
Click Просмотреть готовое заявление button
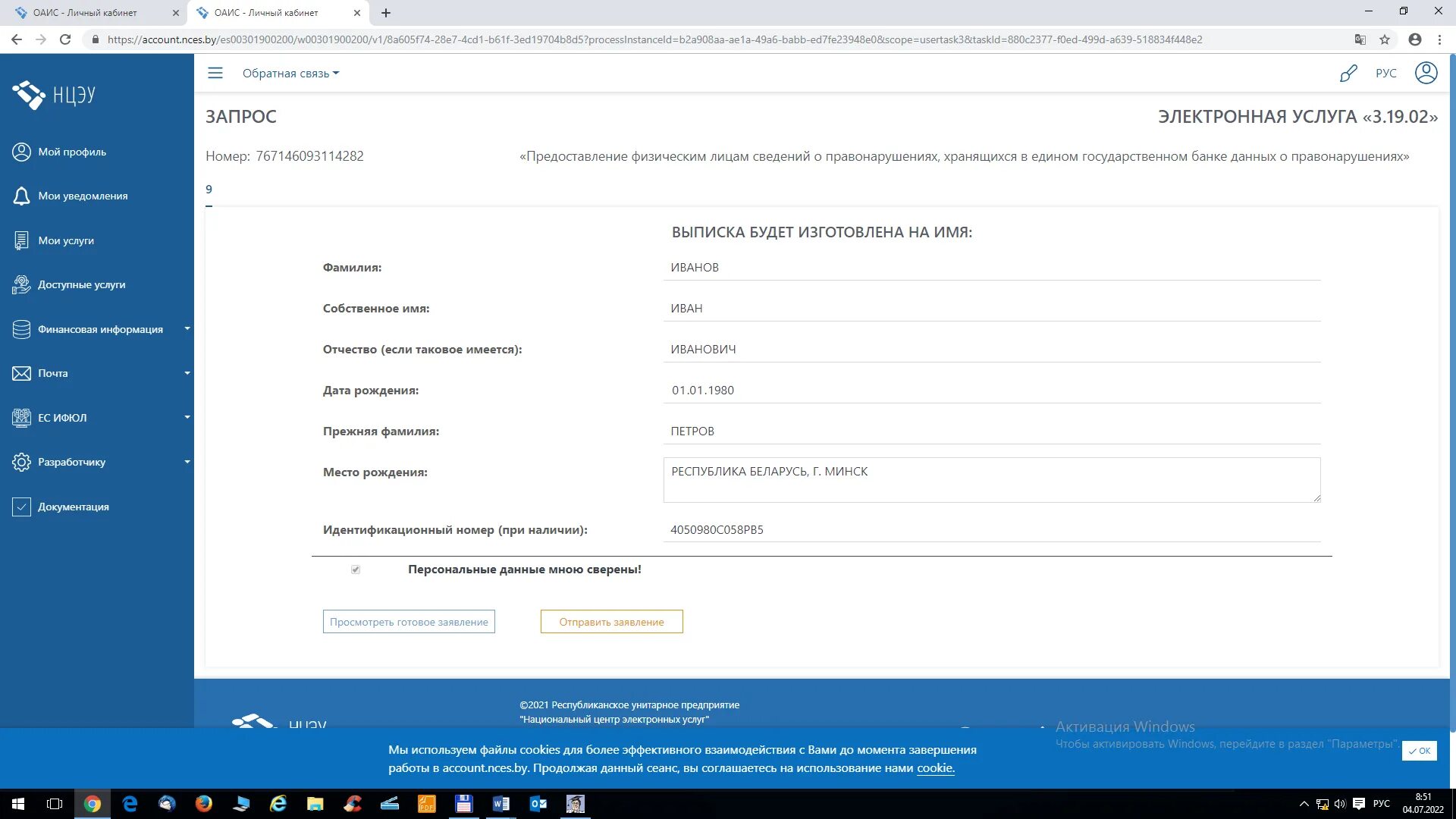[x=409, y=622]
